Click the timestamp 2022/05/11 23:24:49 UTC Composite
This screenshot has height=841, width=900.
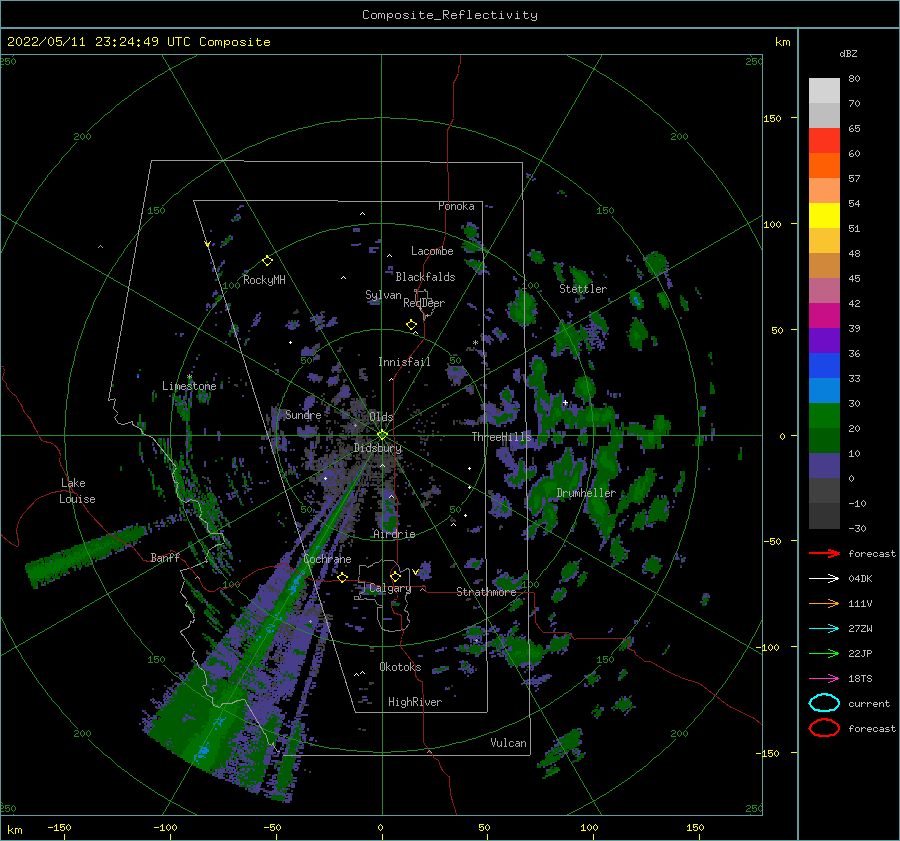coord(138,42)
